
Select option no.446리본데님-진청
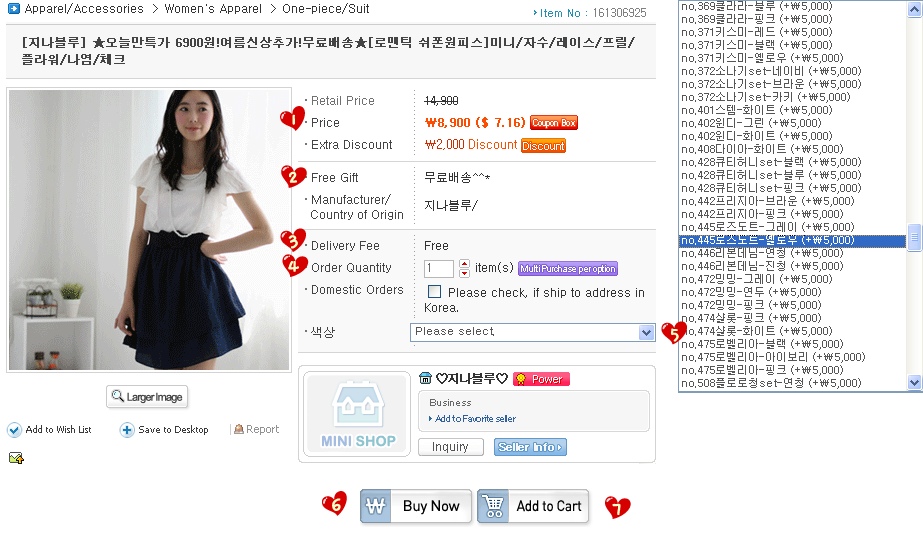pos(792,266)
